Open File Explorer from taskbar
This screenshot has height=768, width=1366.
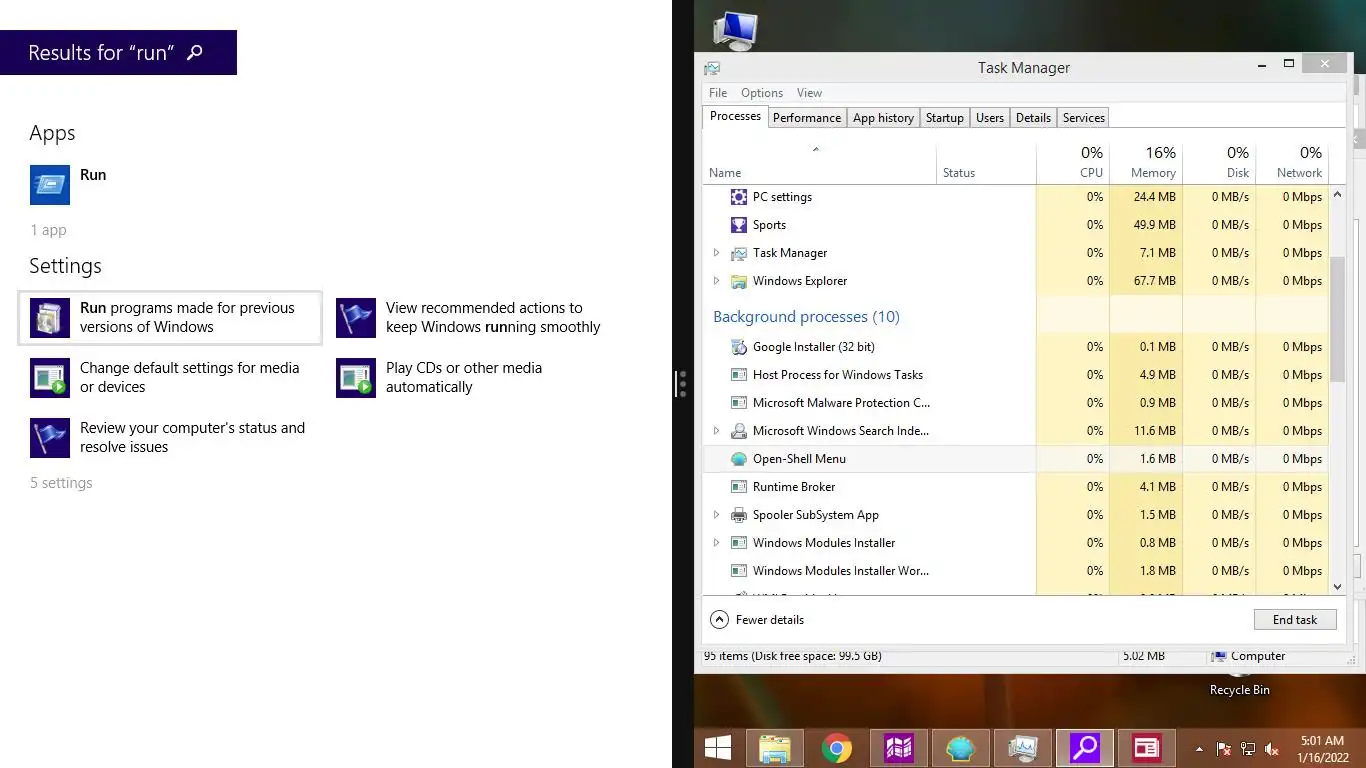(x=775, y=748)
